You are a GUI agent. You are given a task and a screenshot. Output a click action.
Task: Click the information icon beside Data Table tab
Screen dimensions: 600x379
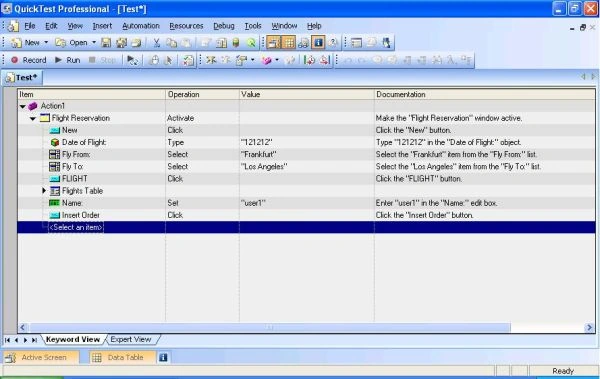(x=163, y=357)
